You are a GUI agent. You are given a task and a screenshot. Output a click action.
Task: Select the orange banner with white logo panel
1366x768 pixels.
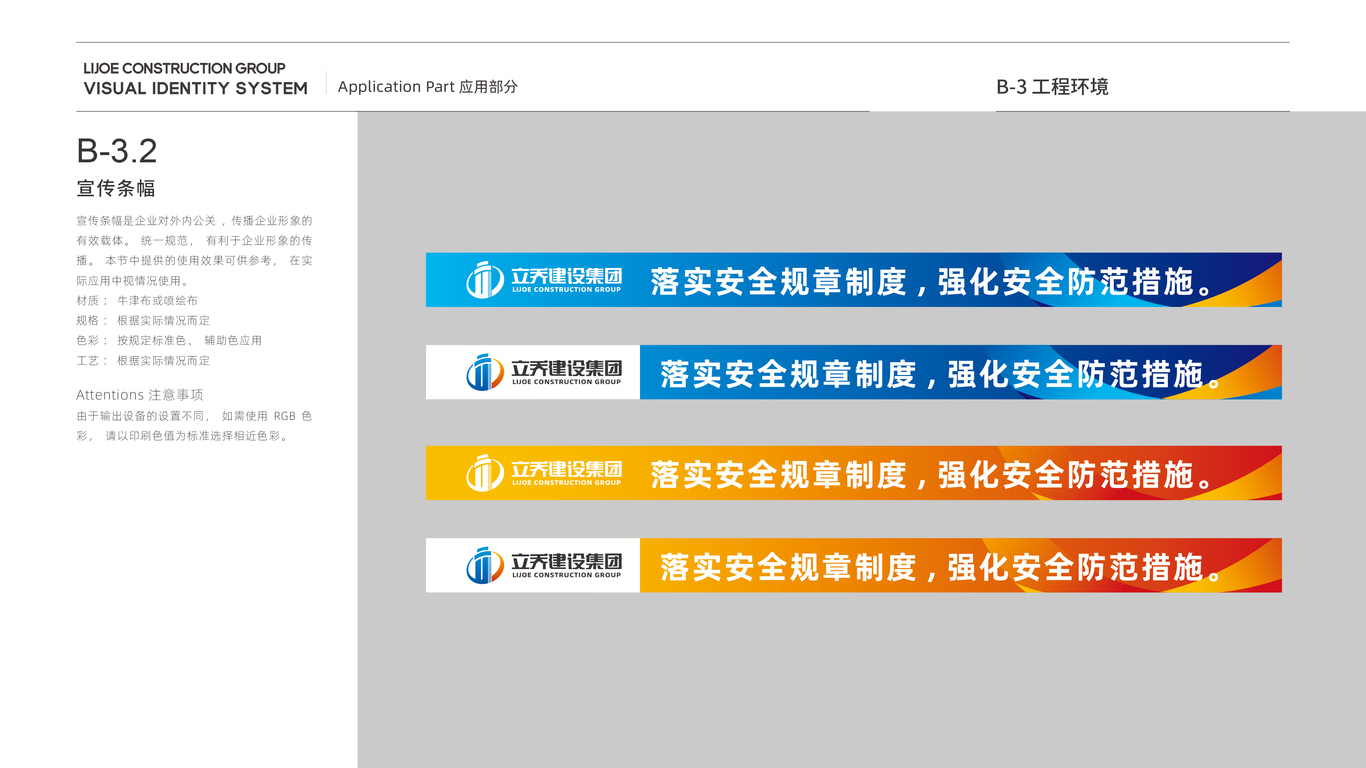854,565
